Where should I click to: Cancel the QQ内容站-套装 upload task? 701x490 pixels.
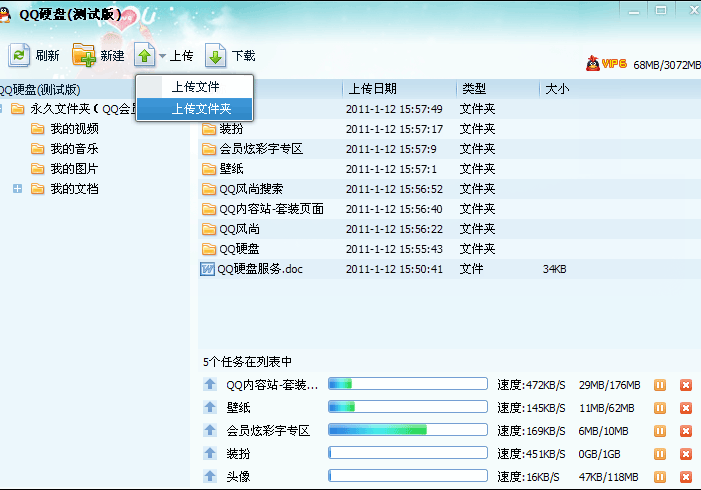click(686, 385)
